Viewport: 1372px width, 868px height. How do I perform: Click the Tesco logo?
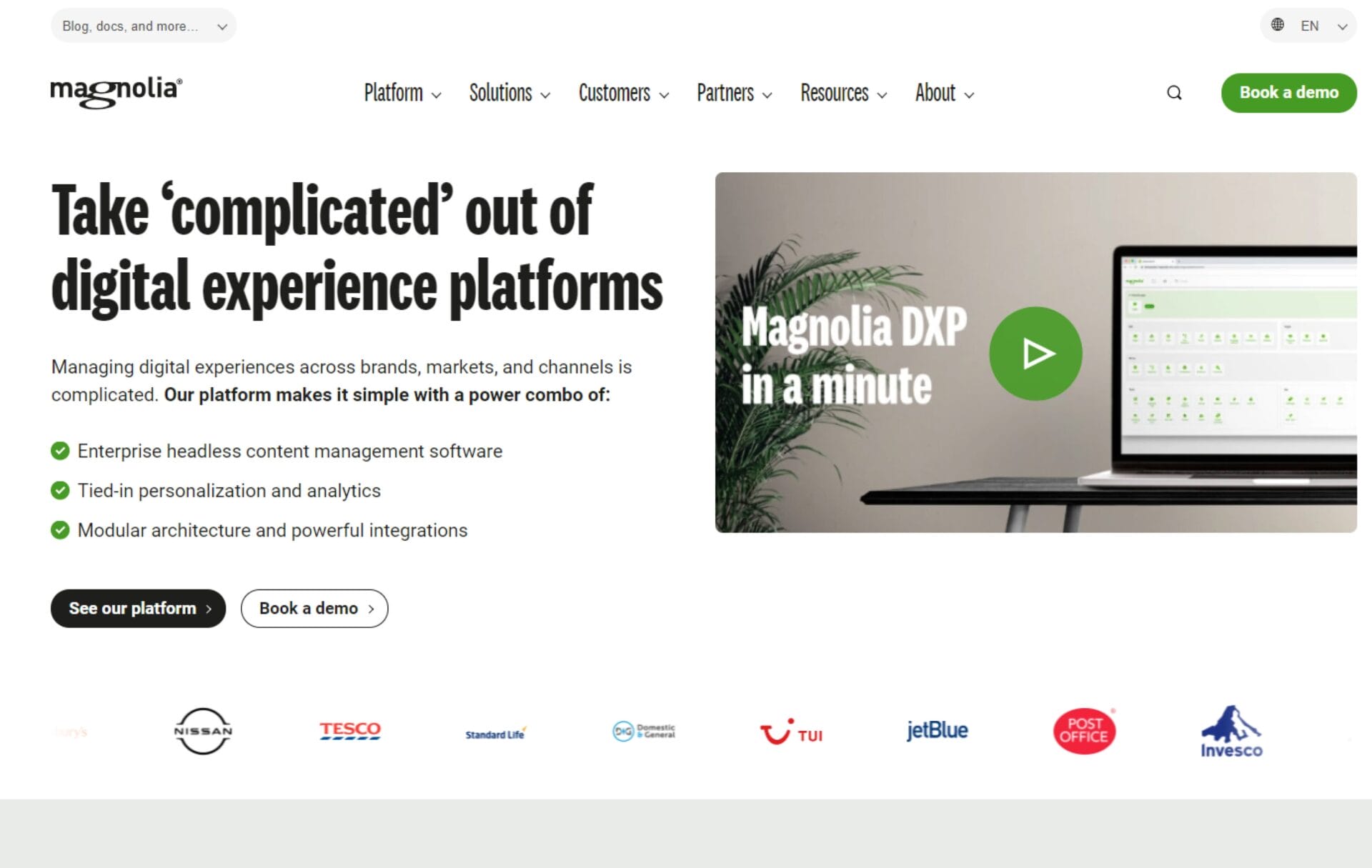[x=350, y=730]
